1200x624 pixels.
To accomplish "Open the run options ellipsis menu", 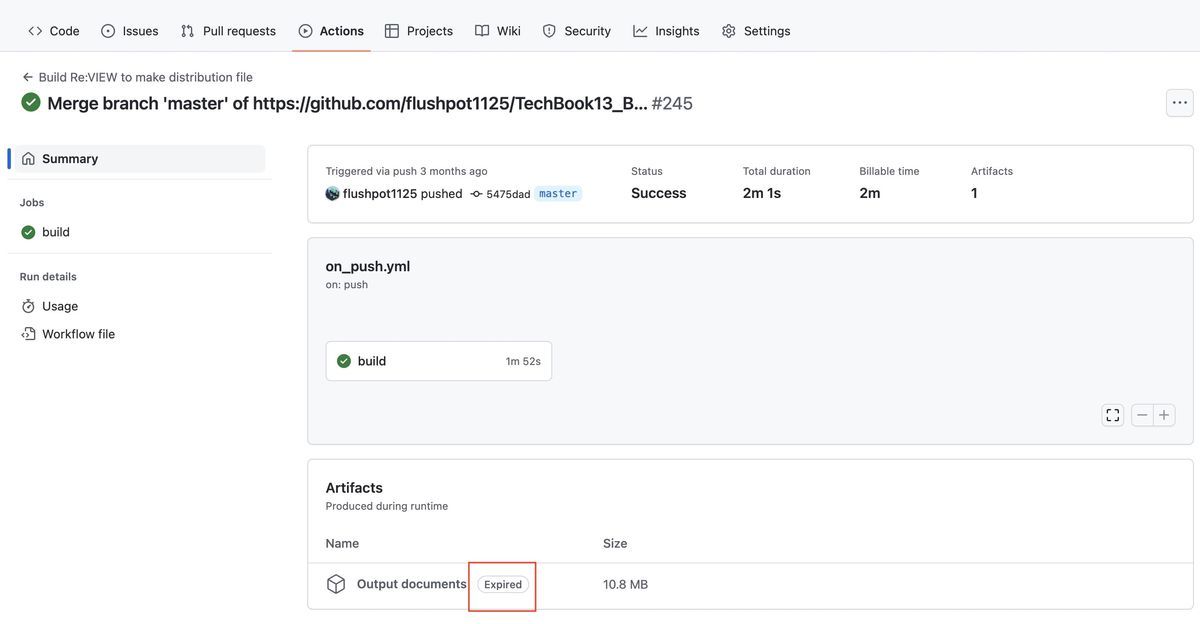I will click(x=1180, y=102).
